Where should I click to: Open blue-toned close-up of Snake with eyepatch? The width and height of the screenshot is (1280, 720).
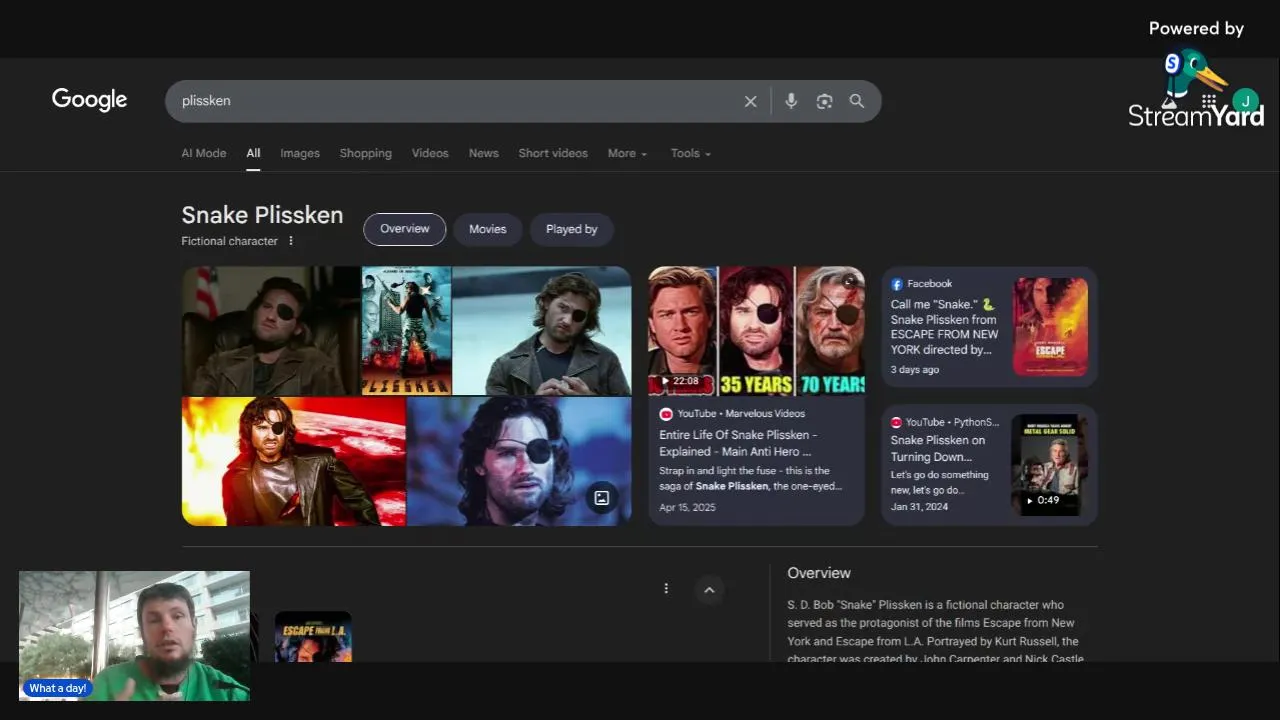click(519, 461)
